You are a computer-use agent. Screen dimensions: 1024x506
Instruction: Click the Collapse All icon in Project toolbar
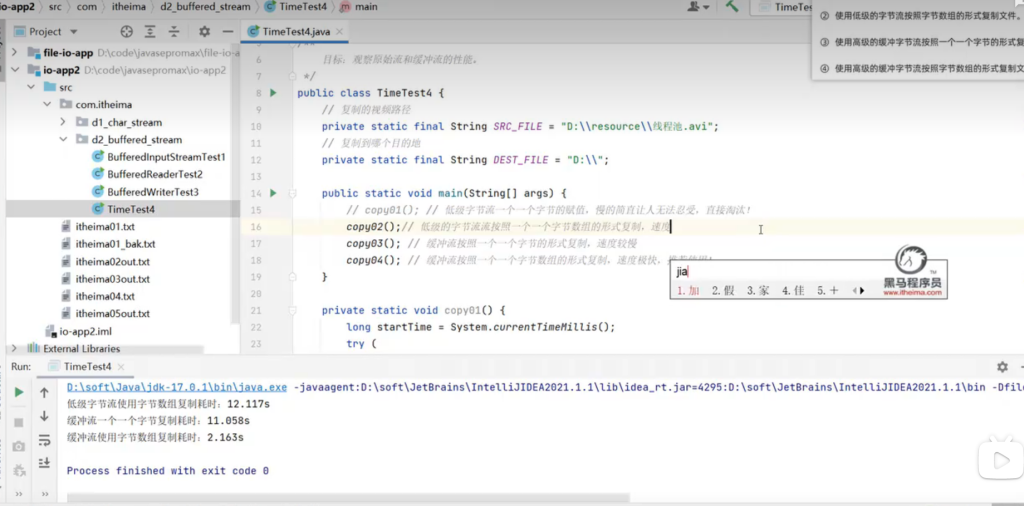[173, 32]
